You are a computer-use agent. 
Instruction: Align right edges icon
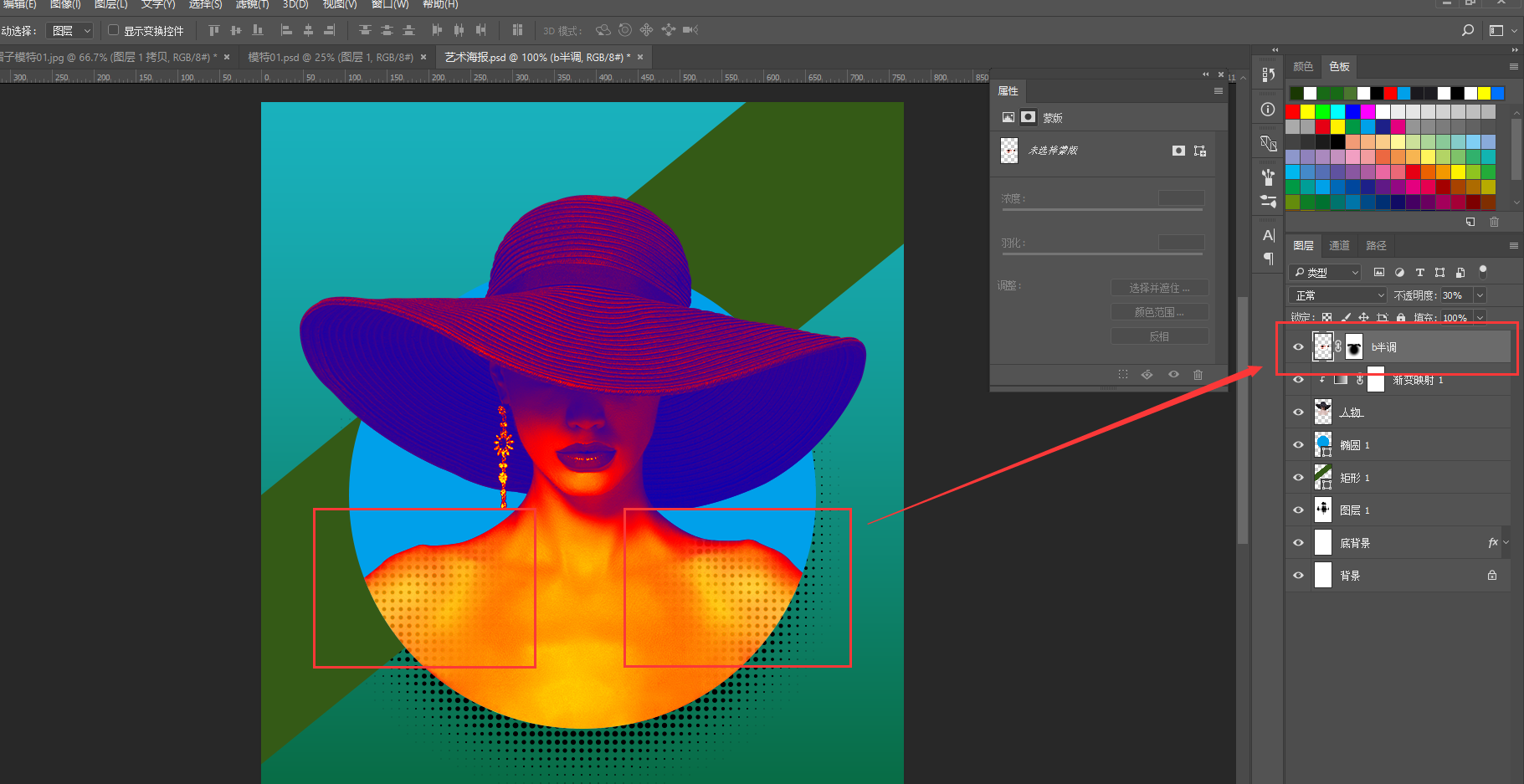pos(330,30)
